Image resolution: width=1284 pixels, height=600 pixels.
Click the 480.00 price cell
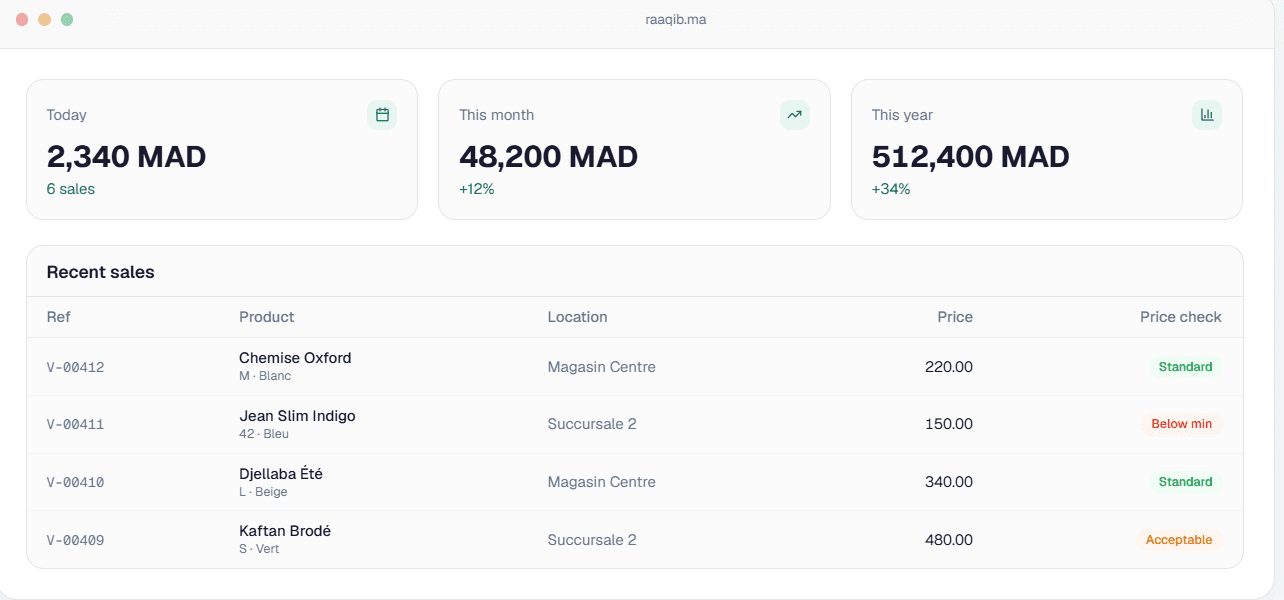(x=949, y=540)
